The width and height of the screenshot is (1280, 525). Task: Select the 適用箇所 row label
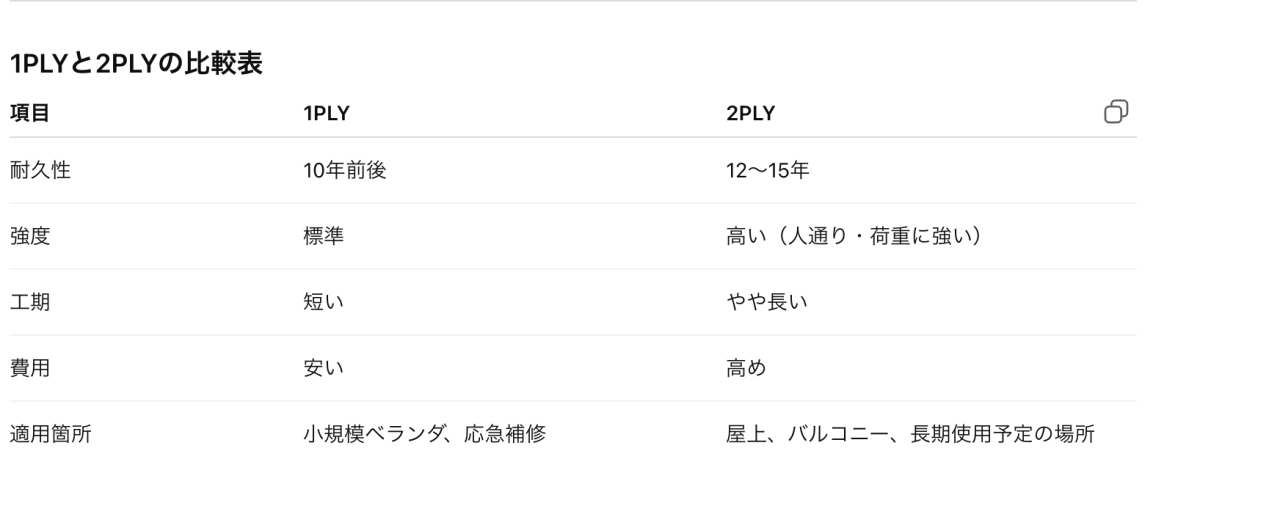click(x=50, y=434)
